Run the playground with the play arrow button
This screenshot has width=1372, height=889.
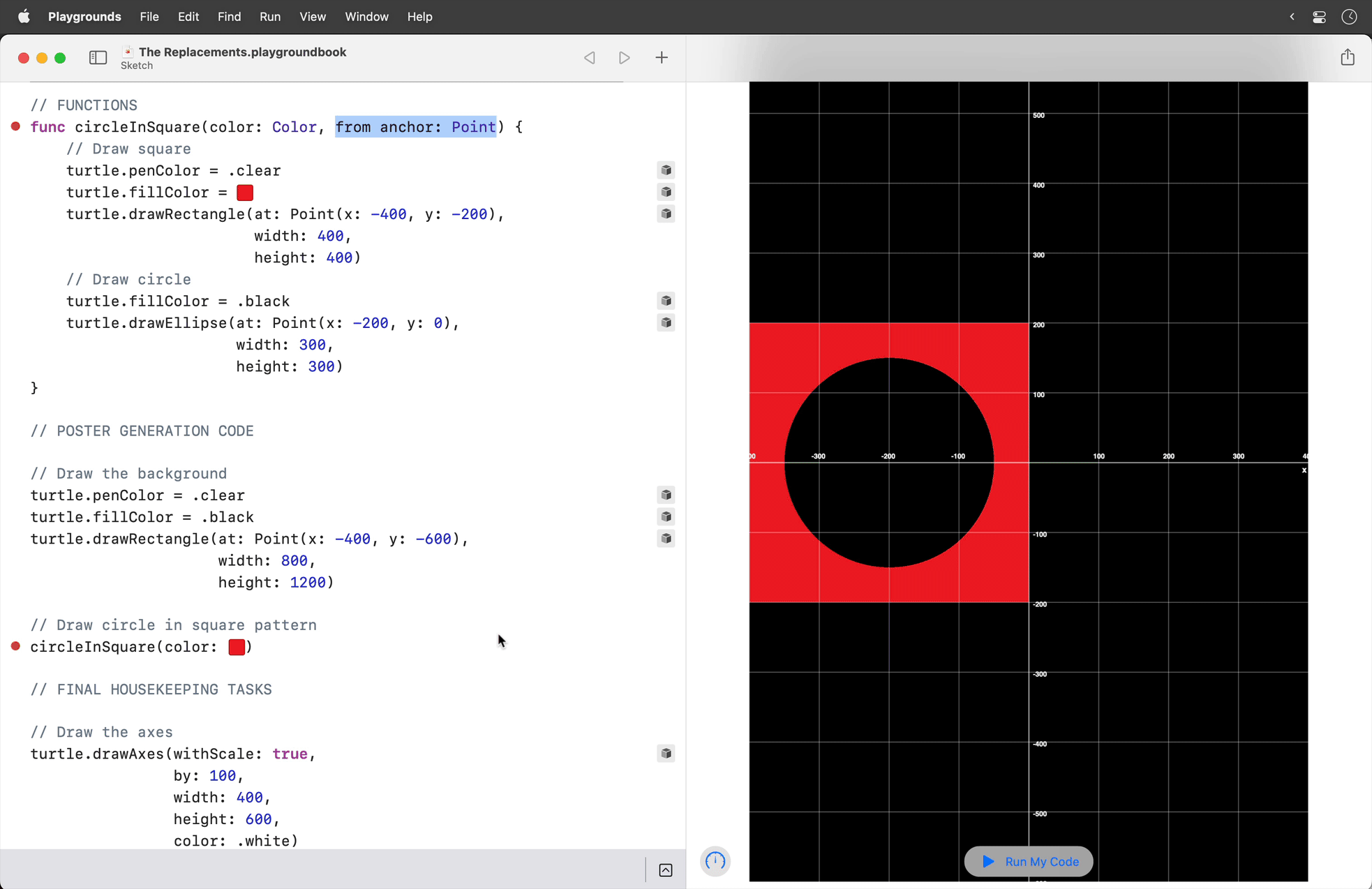pos(625,57)
